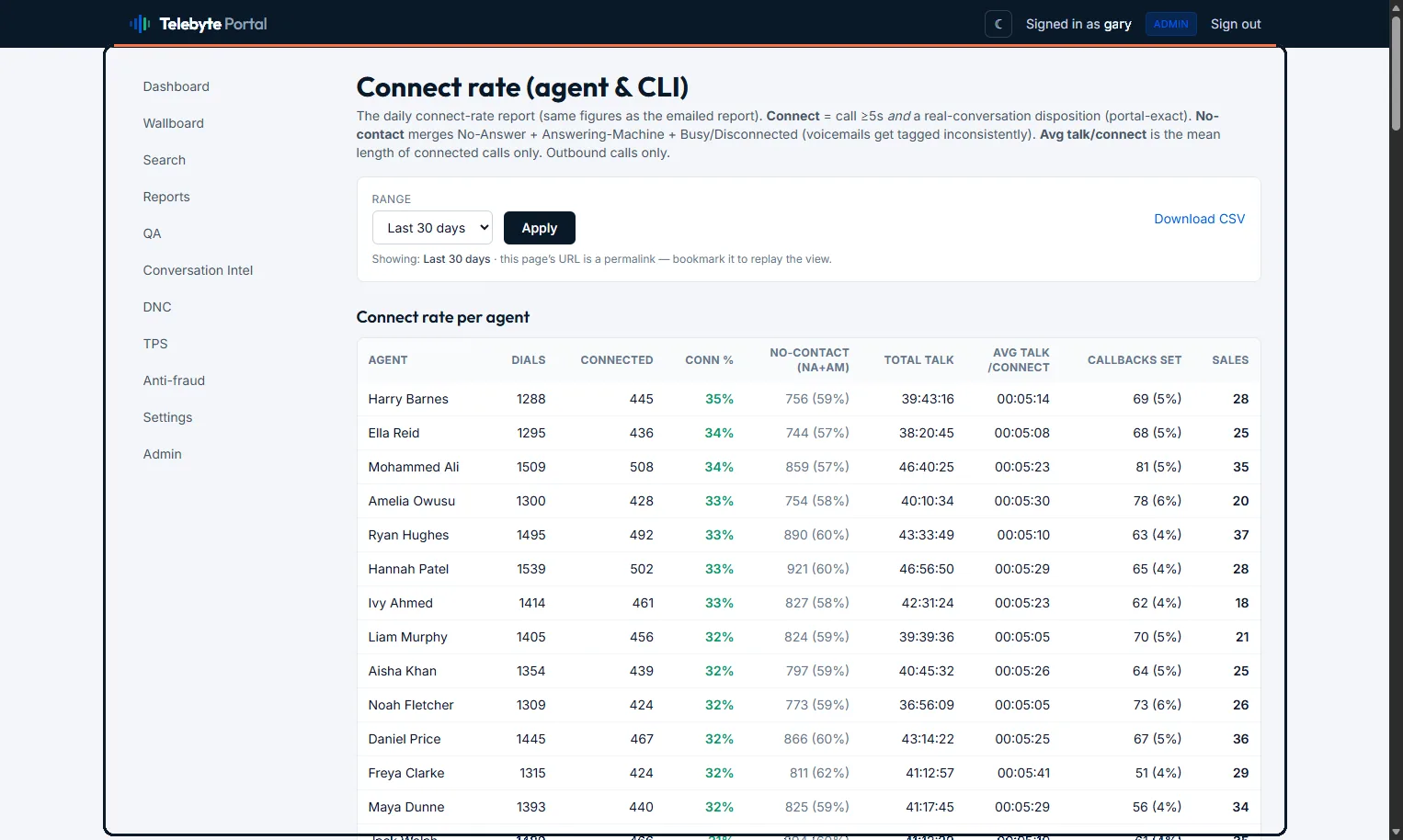1403x840 pixels.
Task: Select Maya Dunne agent name
Action: (406, 807)
